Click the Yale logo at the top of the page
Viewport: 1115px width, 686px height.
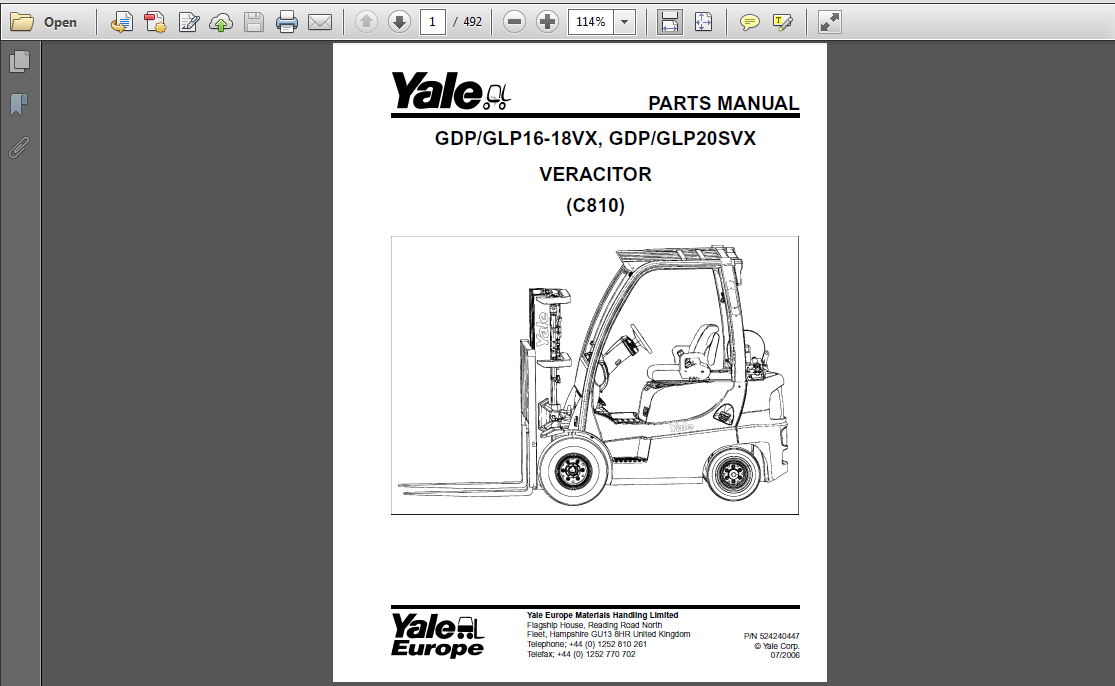click(x=451, y=91)
